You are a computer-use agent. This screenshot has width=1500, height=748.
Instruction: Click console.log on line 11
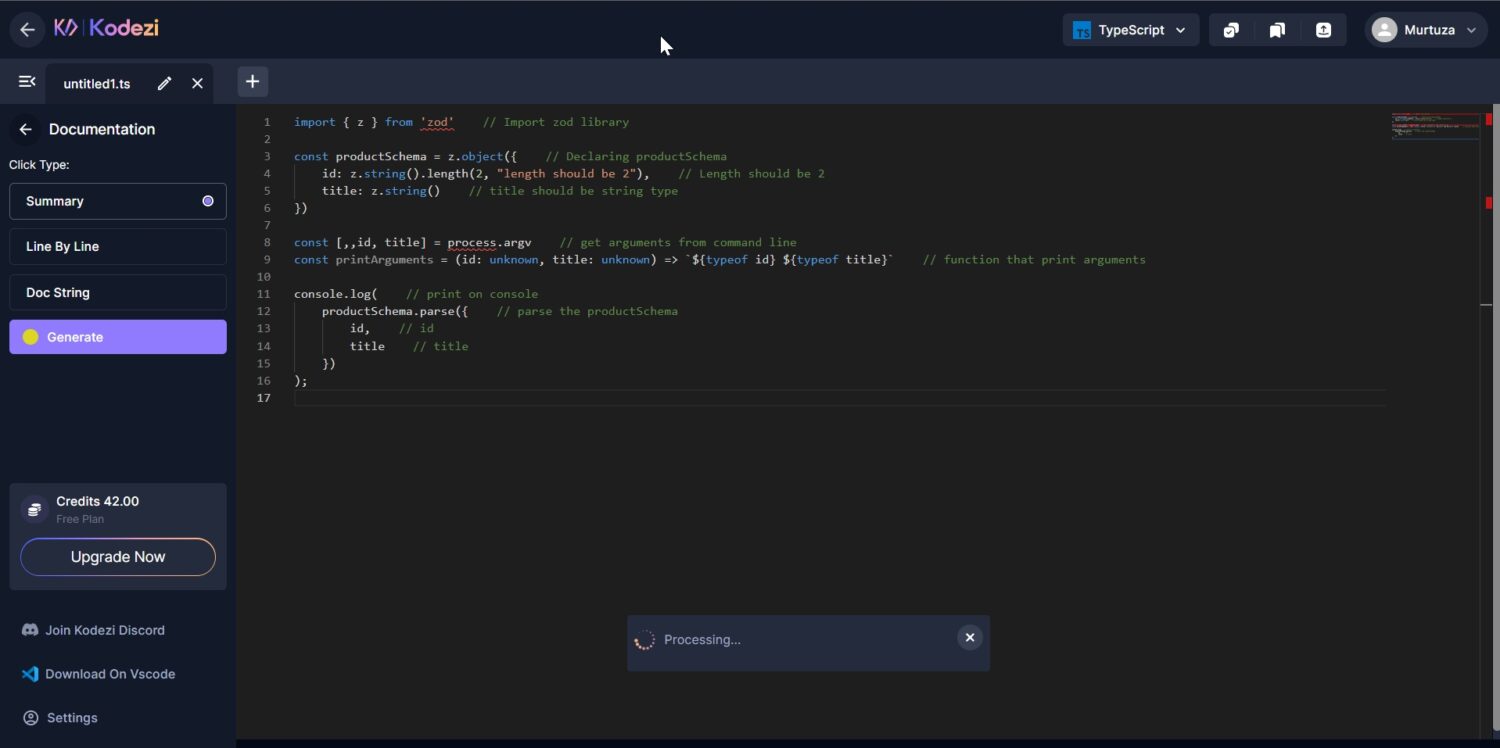[332, 294]
